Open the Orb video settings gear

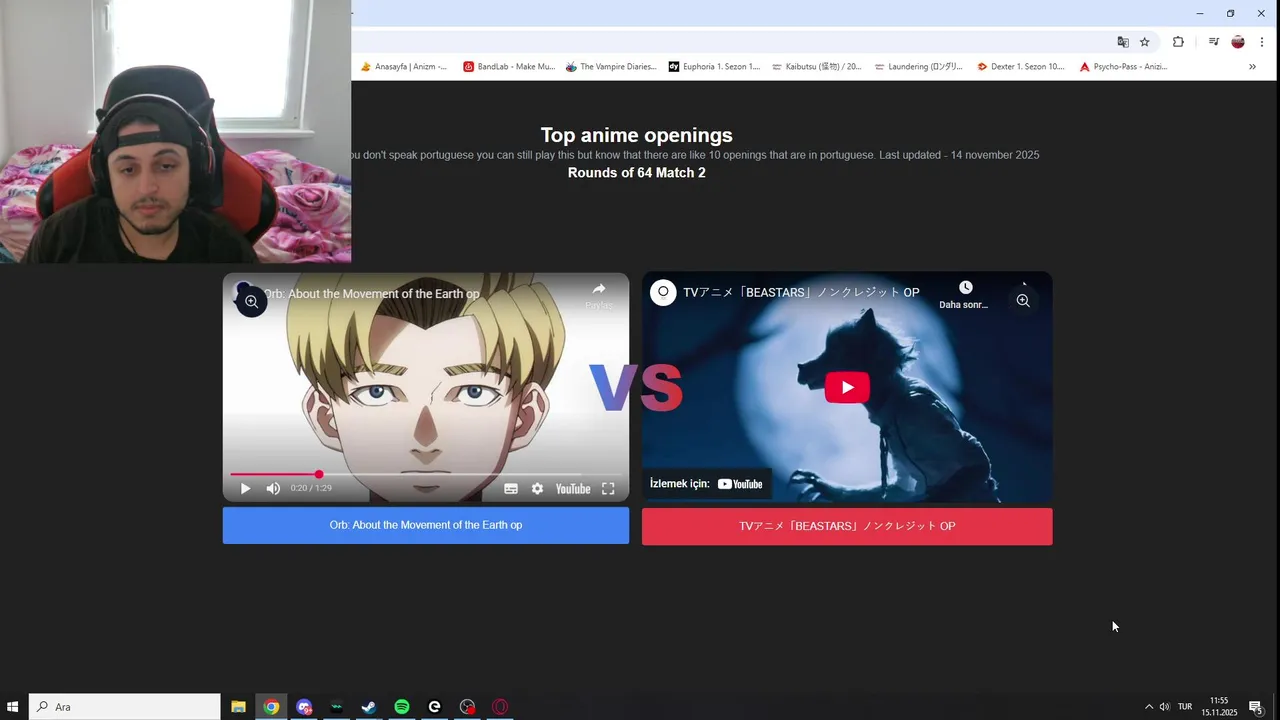[537, 489]
